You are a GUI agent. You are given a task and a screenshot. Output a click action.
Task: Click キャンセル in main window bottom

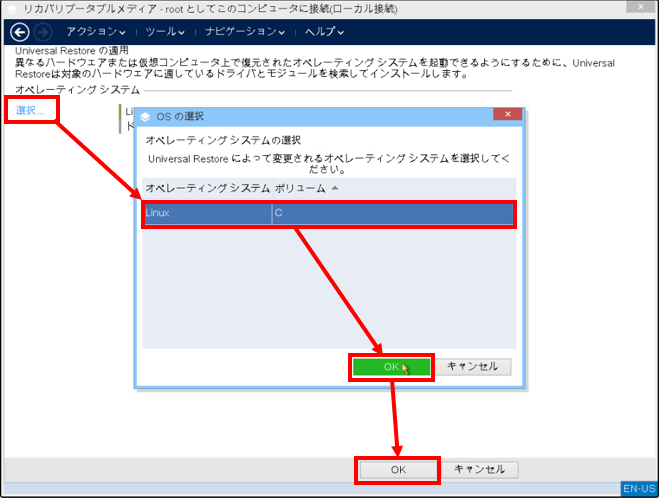(480, 469)
